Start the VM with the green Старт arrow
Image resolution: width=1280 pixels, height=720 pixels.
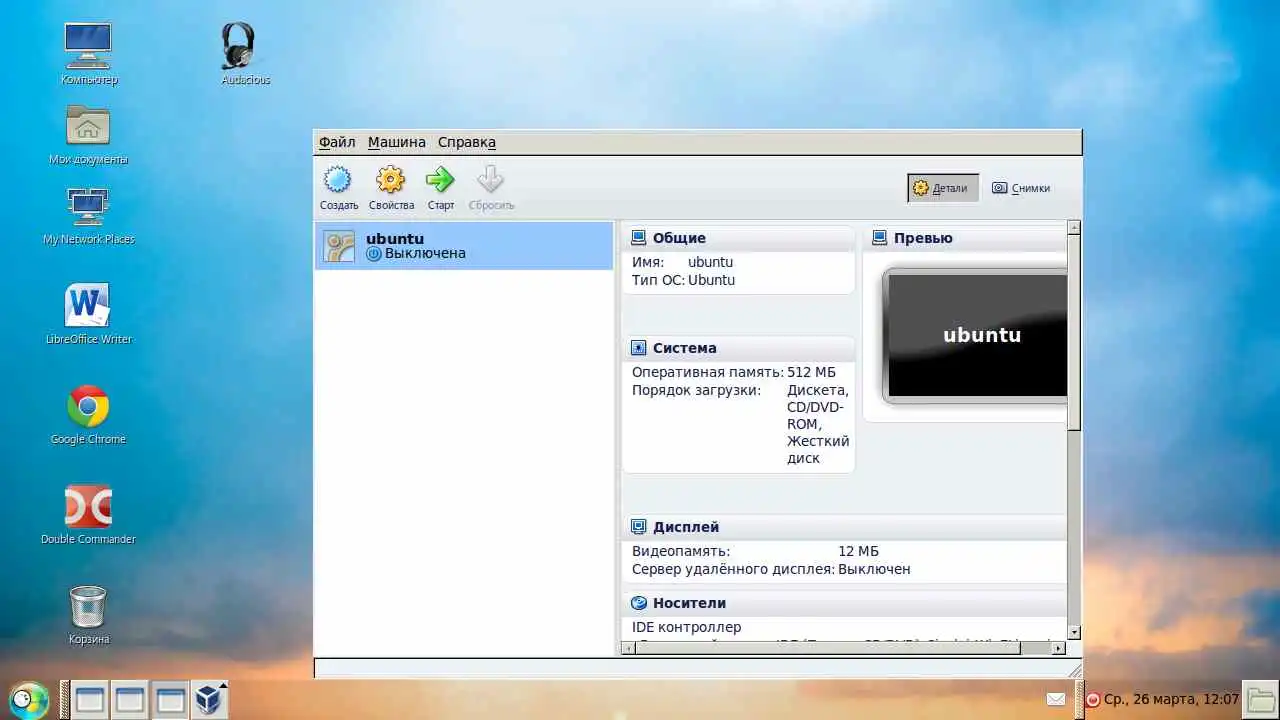[440, 180]
